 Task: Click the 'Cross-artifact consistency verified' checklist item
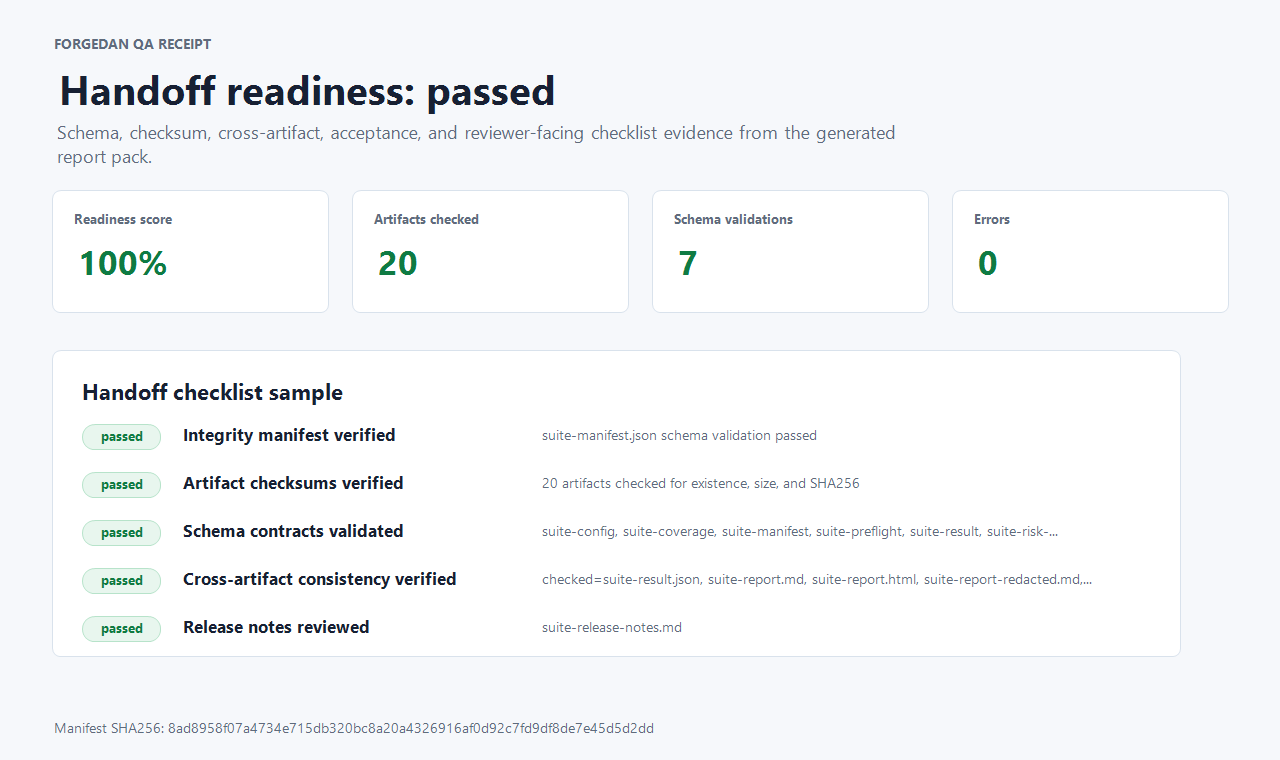pos(319,579)
